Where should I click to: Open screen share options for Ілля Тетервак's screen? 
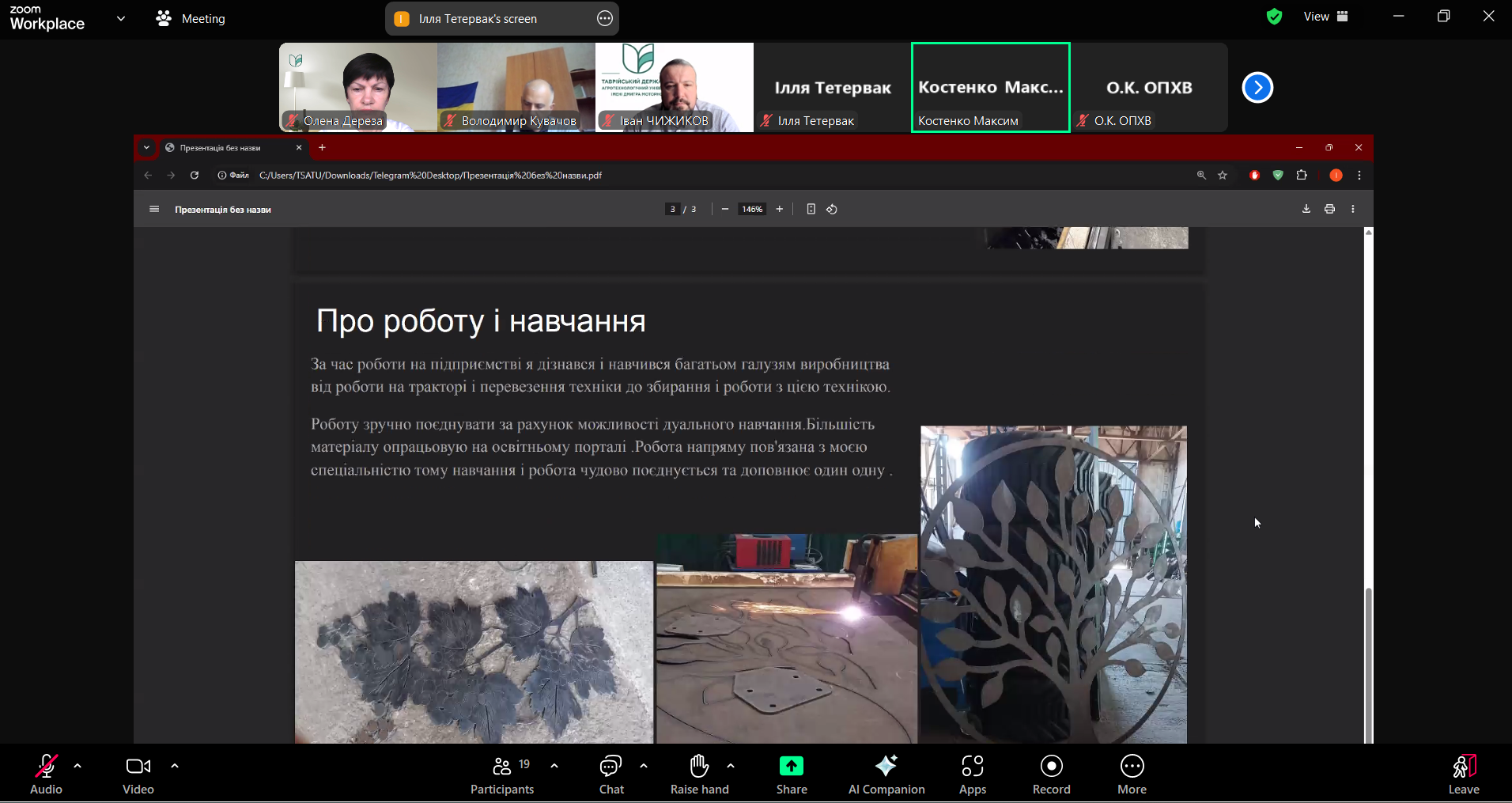click(605, 19)
